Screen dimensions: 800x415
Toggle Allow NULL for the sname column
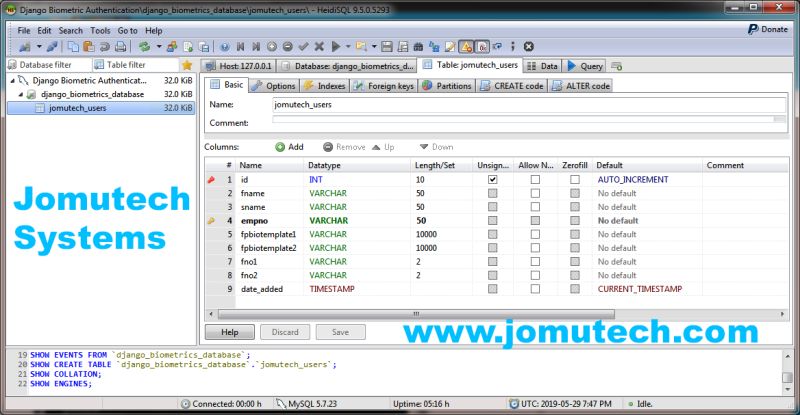point(535,207)
